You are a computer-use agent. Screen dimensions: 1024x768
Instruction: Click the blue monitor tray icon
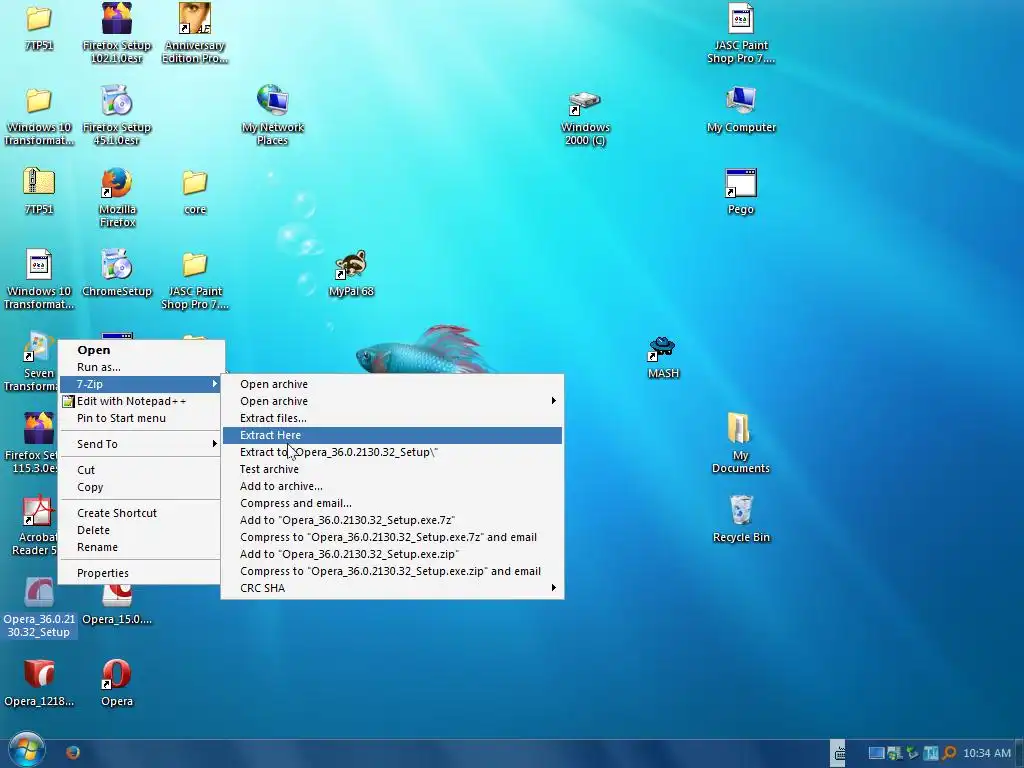[876, 753]
